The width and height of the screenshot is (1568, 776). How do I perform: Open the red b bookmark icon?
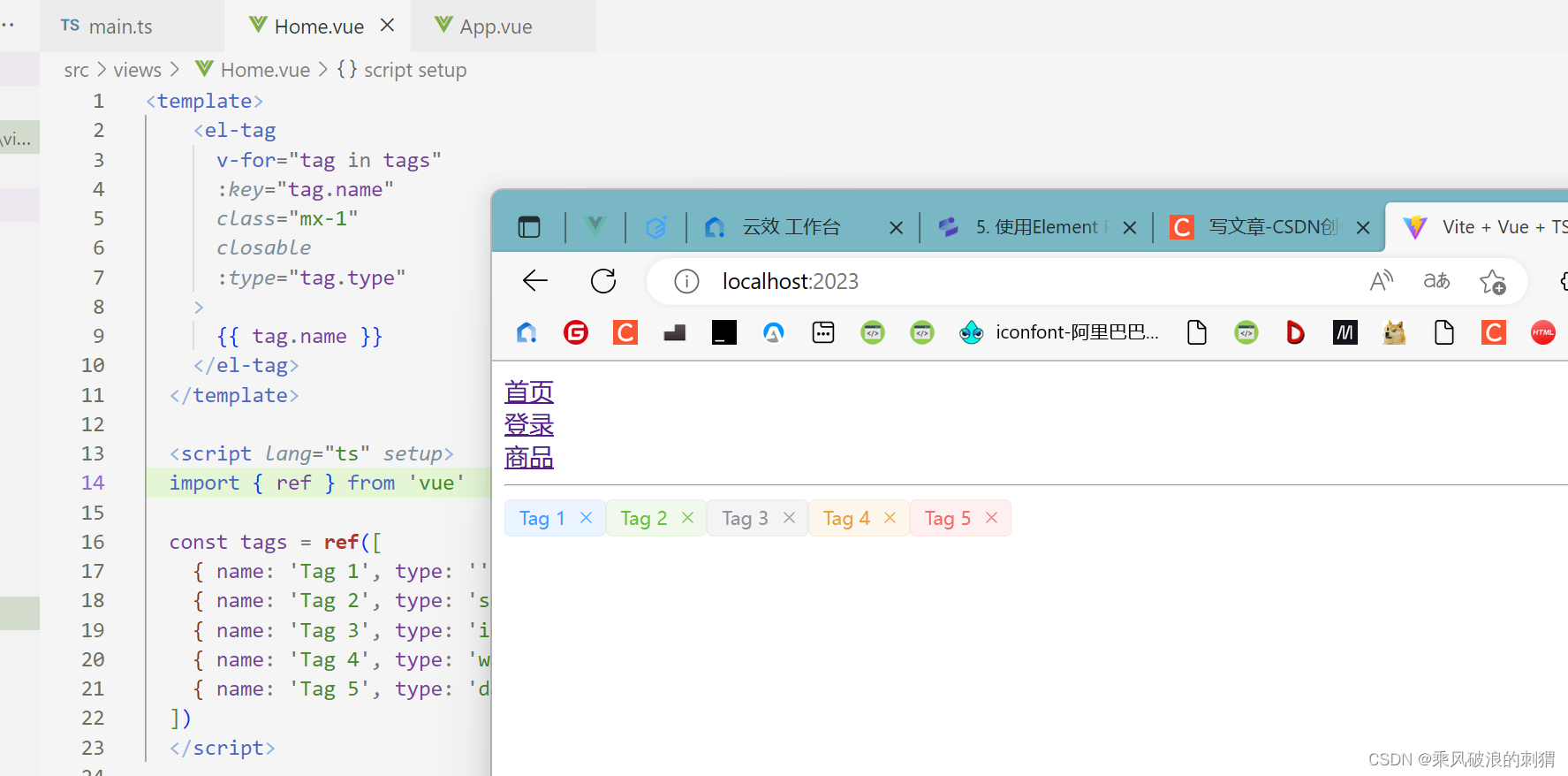click(x=1296, y=332)
